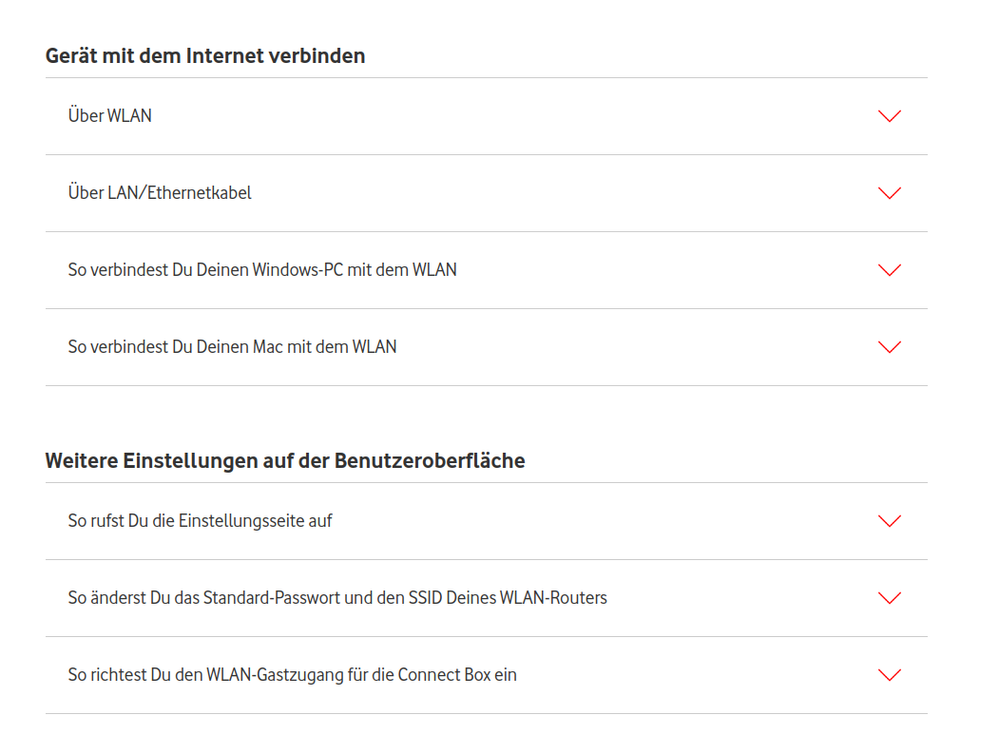Click the 'Gerät mit dem Internet verbinden' heading
The image size is (999, 739).
205,56
